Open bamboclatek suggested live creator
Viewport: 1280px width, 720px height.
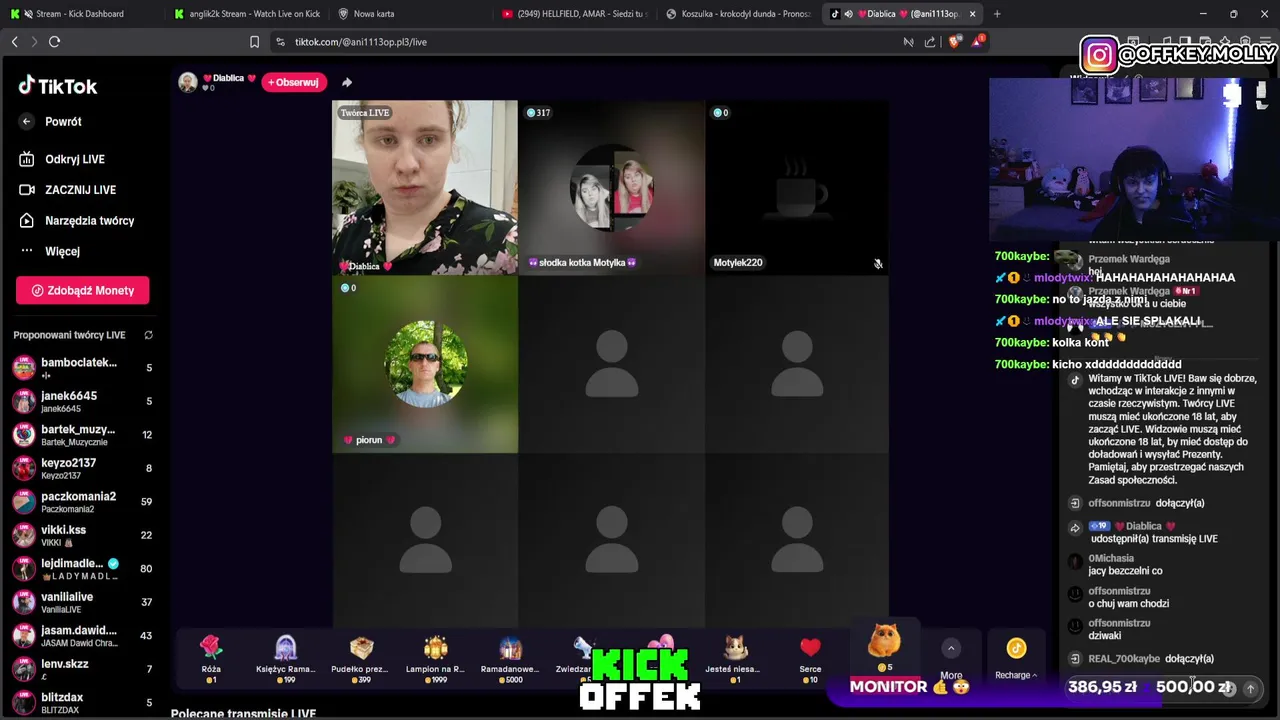82,368
